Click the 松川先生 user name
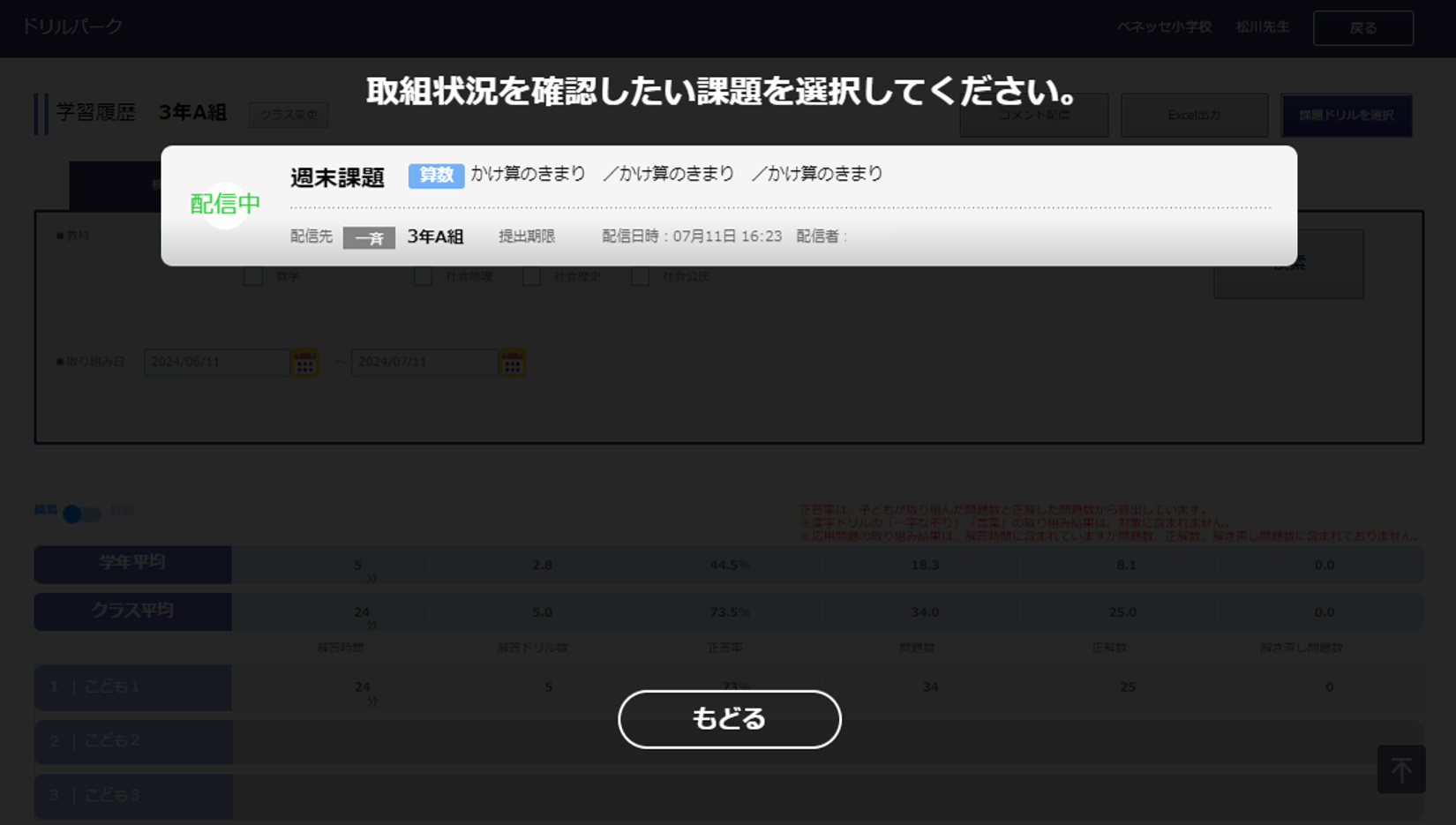Image resolution: width=1456 pixels, height=825 pixels. pyautogui.click(x=1262, y=27)
